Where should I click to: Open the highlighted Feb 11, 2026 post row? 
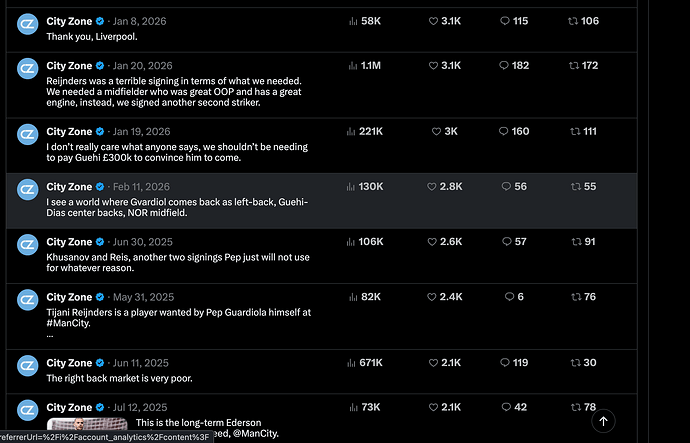(322, 201)
